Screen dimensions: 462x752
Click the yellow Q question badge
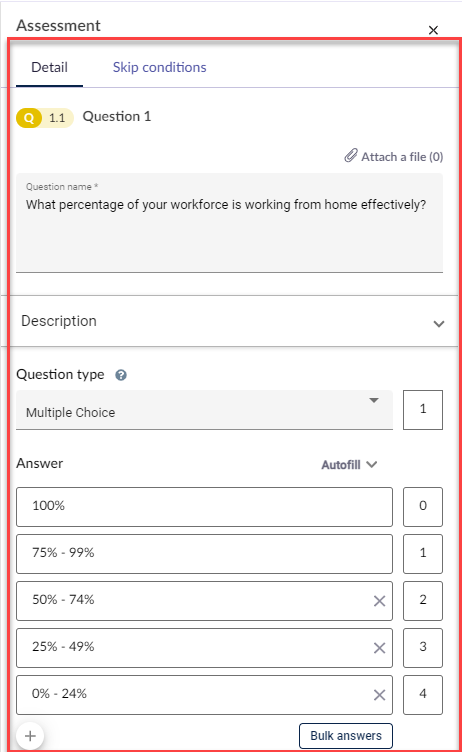pyautogui.click(x=29, y=118)
